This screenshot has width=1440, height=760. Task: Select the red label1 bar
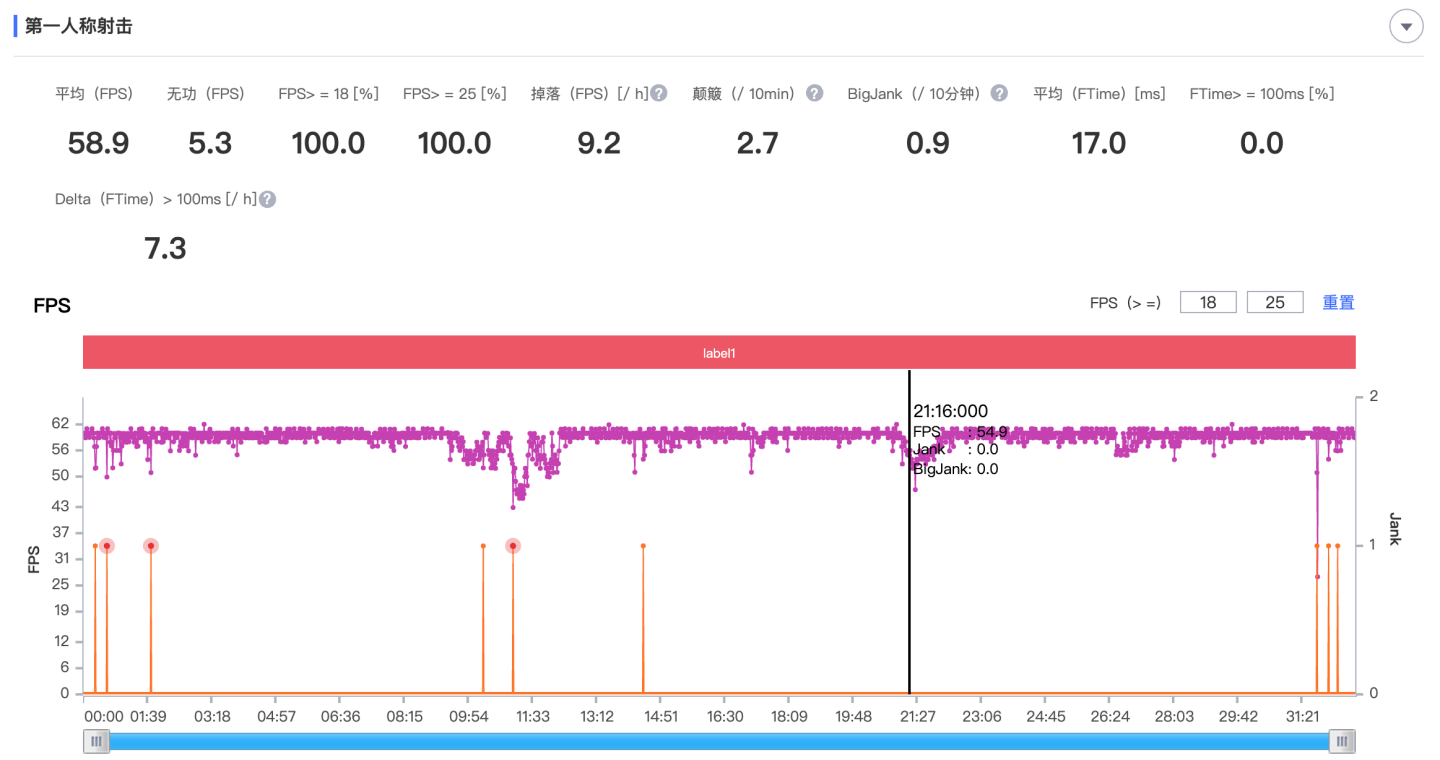click(x=719, y=353)
